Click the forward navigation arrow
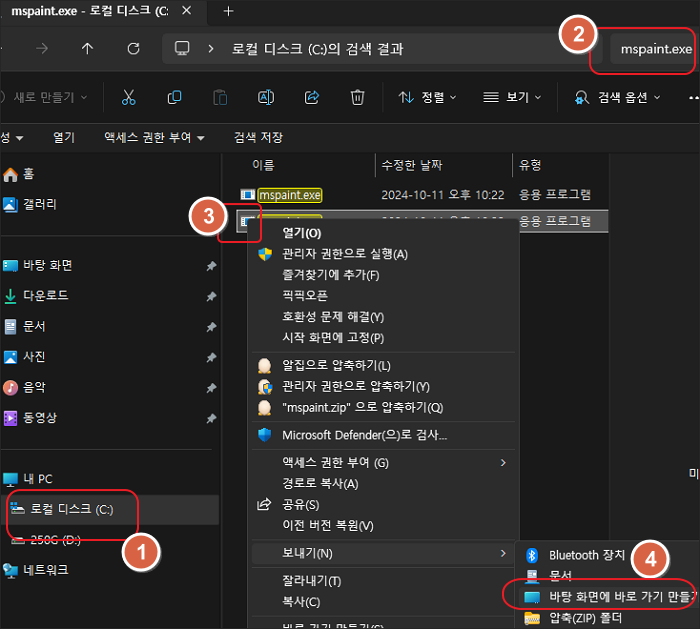This screenshot has width=700, height=629. (x=42, y=48)
